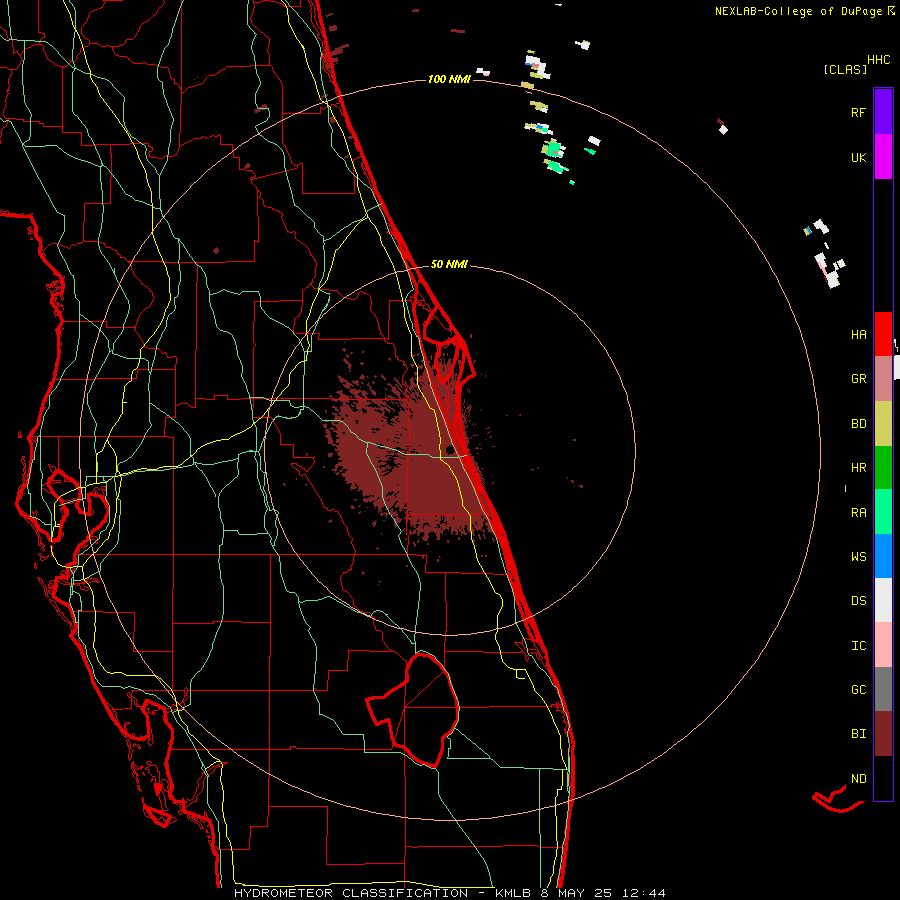This screenshot has height=900, width=900.
Task: Click the Lake Okeechobee outline on the map
Action: (x=413, y=710)
